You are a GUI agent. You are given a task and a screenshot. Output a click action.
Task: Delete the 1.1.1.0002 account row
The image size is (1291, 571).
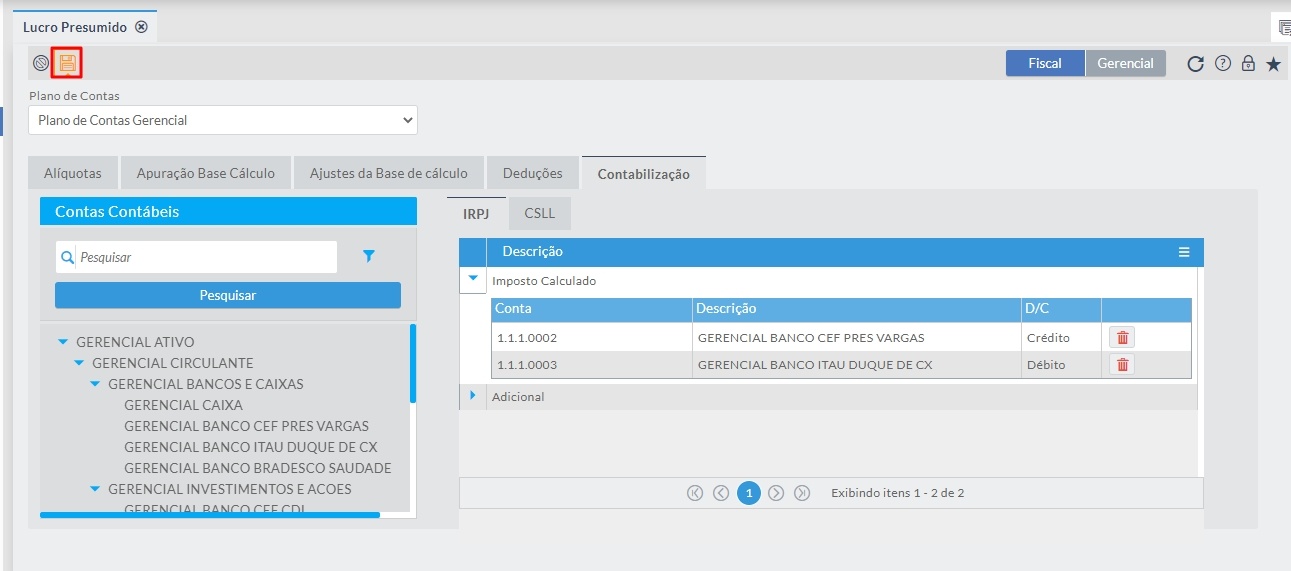(1122, 338)
